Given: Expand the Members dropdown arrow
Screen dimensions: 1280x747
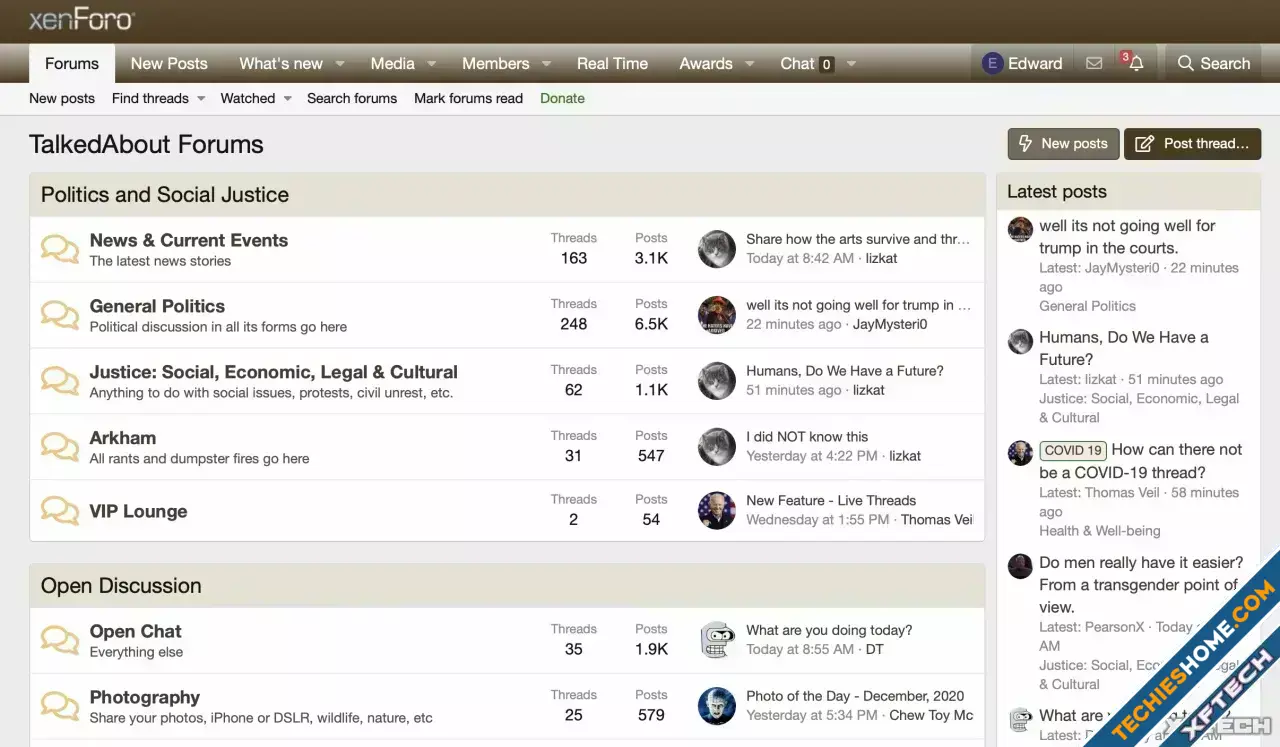Looking at the screenshot, I should (547, 63).
